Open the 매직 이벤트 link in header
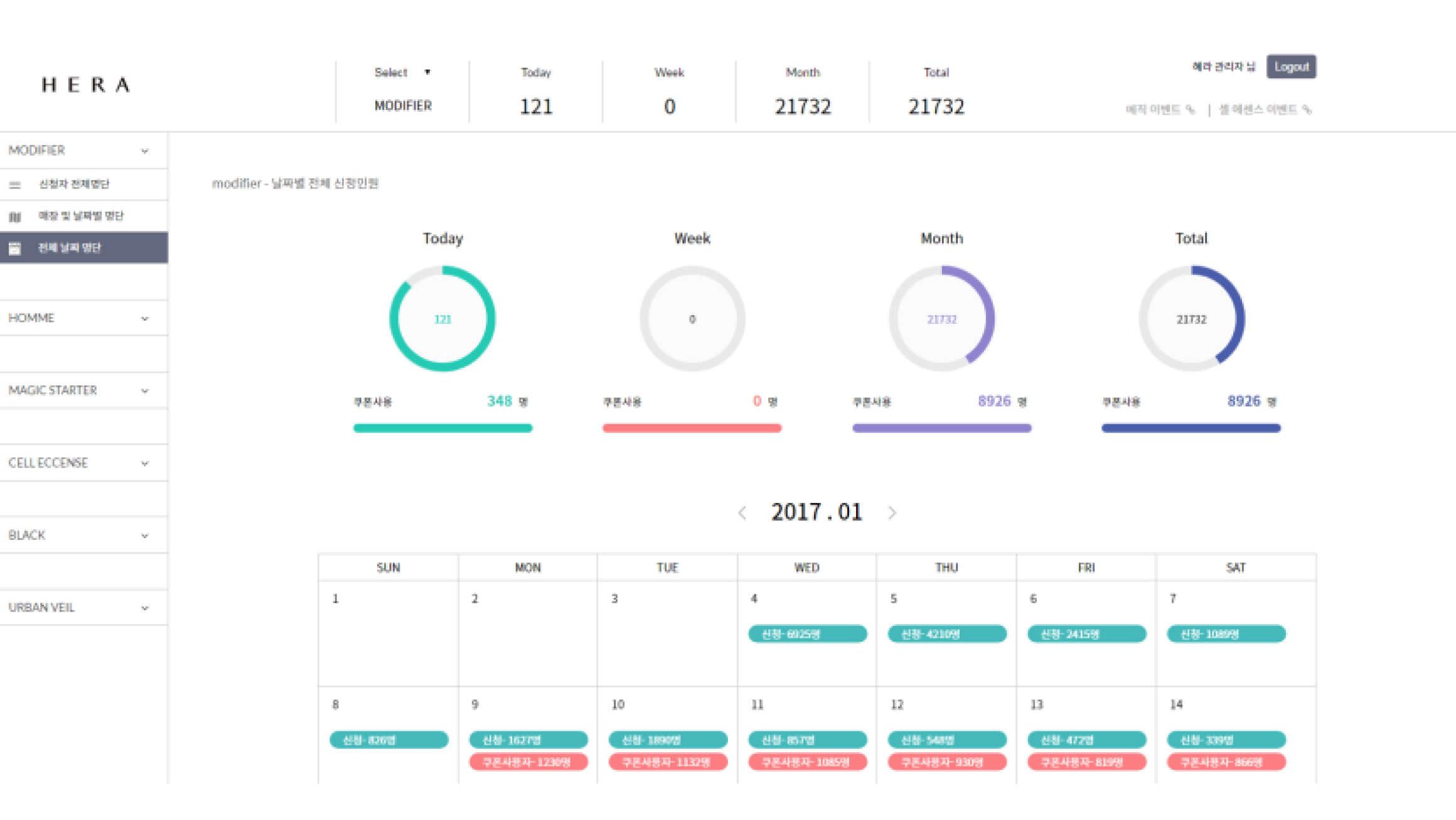The width and height of the screenshot is (1456, 820). (x=1160, y=109)
